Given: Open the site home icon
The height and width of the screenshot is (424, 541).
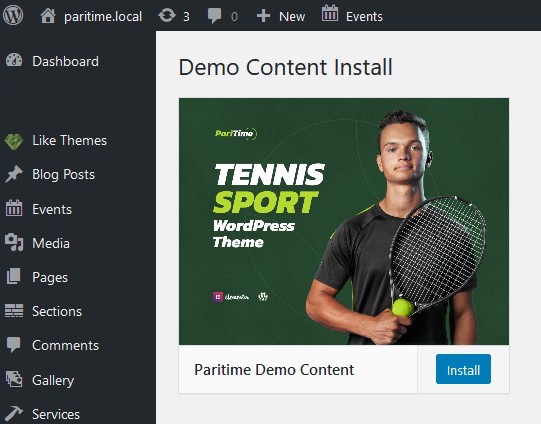Looking at the screenshot, I should (48, 16).
